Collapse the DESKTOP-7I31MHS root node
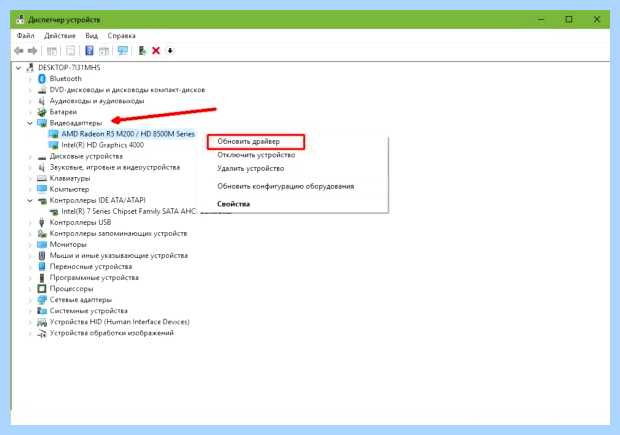Image resolution: width=620 pixels, height=435 pixels. coord(18,68)
